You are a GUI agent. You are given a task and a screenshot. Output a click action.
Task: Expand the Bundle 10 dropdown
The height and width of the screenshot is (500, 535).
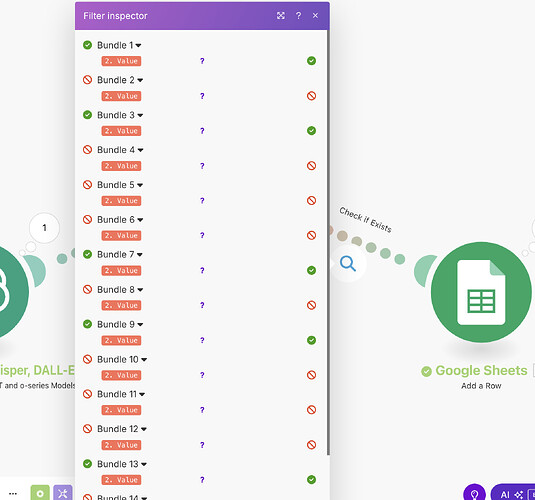coord(122,359)
